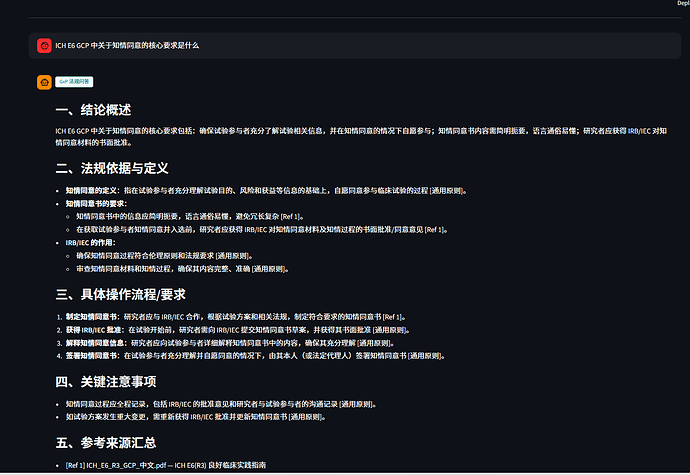The image size is (690, 475).
Task: Click the bullet label IRB/IEC 的作用
Action: [91, 243]
